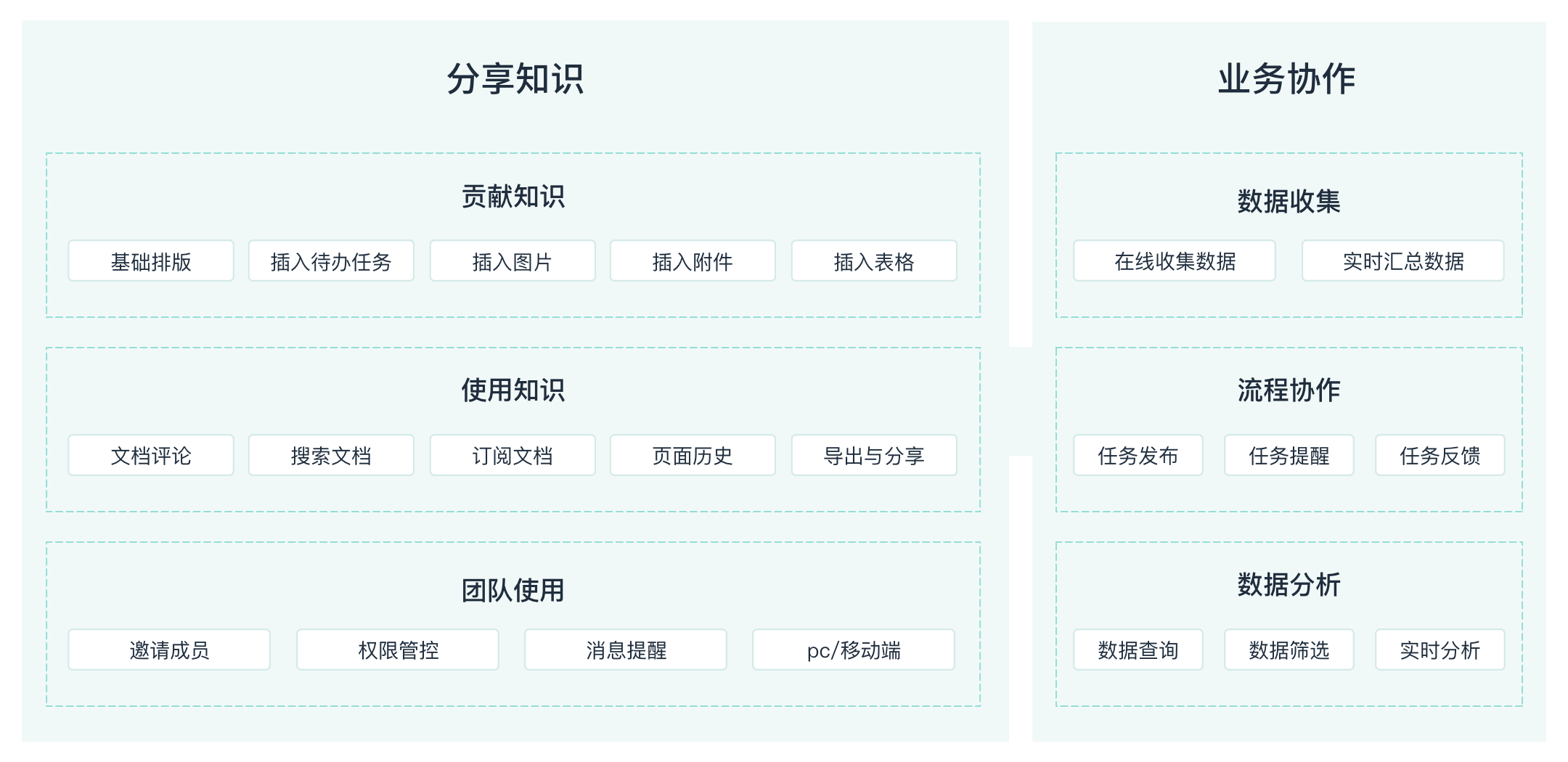Click the 插入图片 label box

513,261
